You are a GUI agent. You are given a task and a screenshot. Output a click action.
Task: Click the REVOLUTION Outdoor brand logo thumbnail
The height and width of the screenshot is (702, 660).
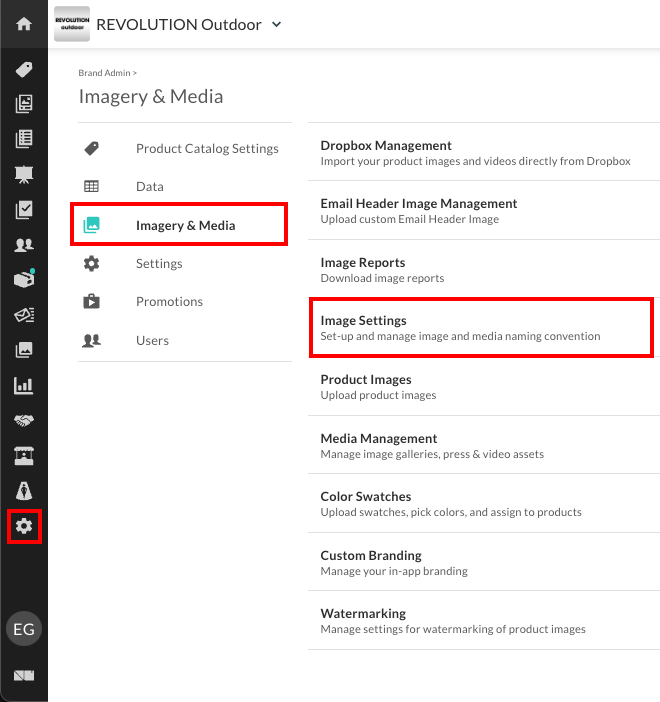pyautogui.click(x=72, y=24)
